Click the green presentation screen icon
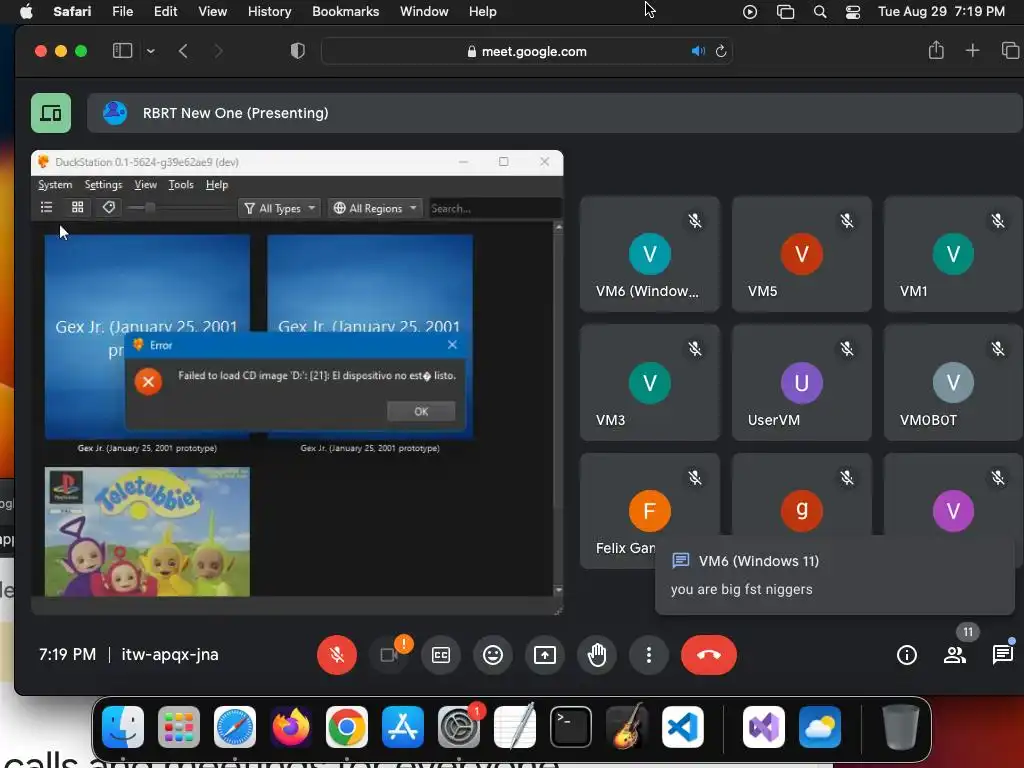1024x768 pixels. click(x=51, y=113)
